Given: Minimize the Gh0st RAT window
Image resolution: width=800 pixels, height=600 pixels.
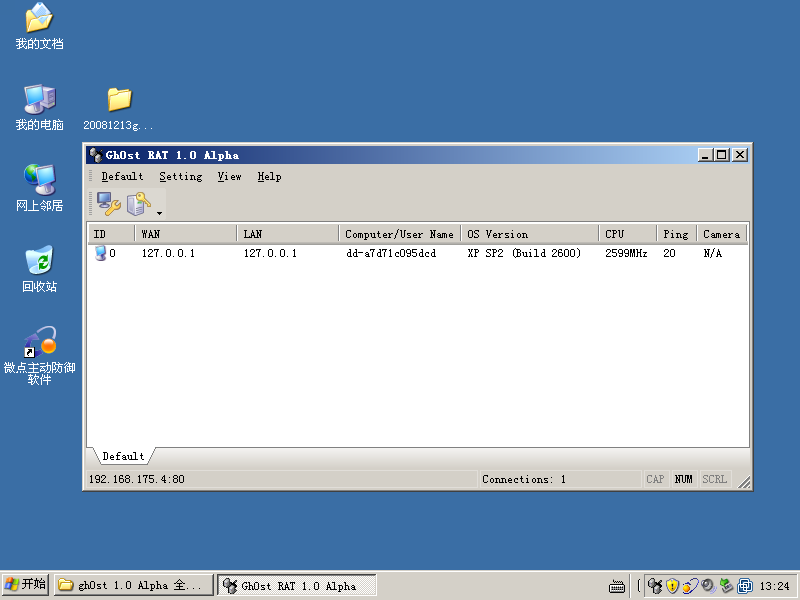Looking at the screenshot, I should click(705, 155).
